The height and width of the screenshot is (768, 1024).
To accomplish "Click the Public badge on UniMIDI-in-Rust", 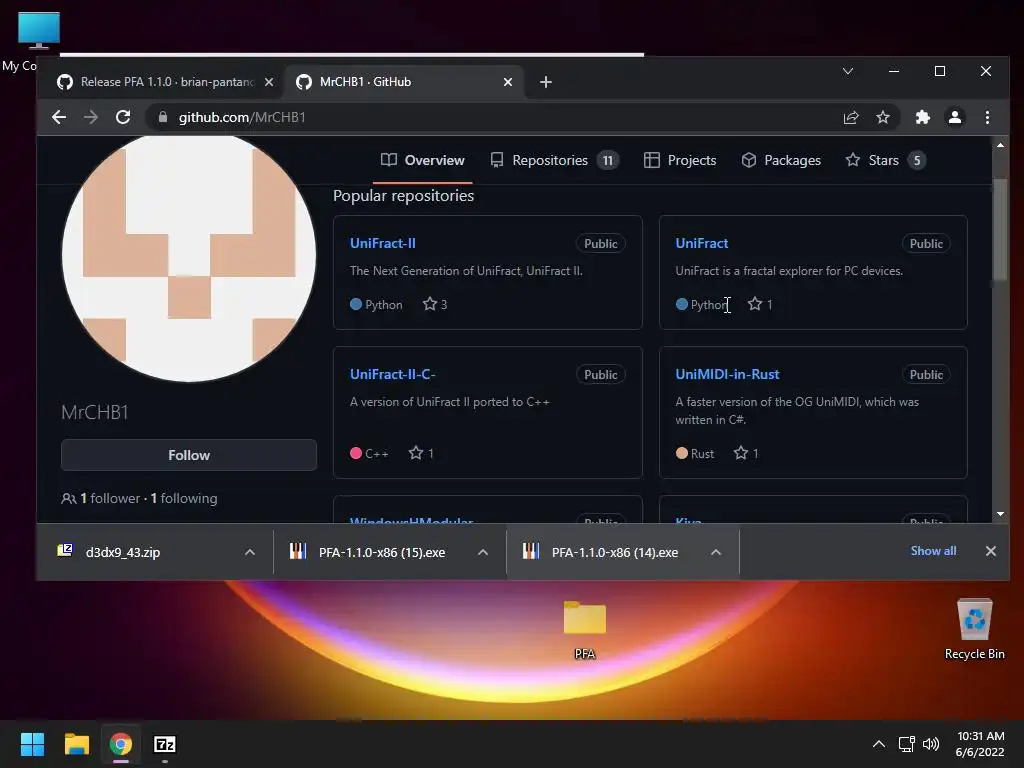I will coord(926,375).
